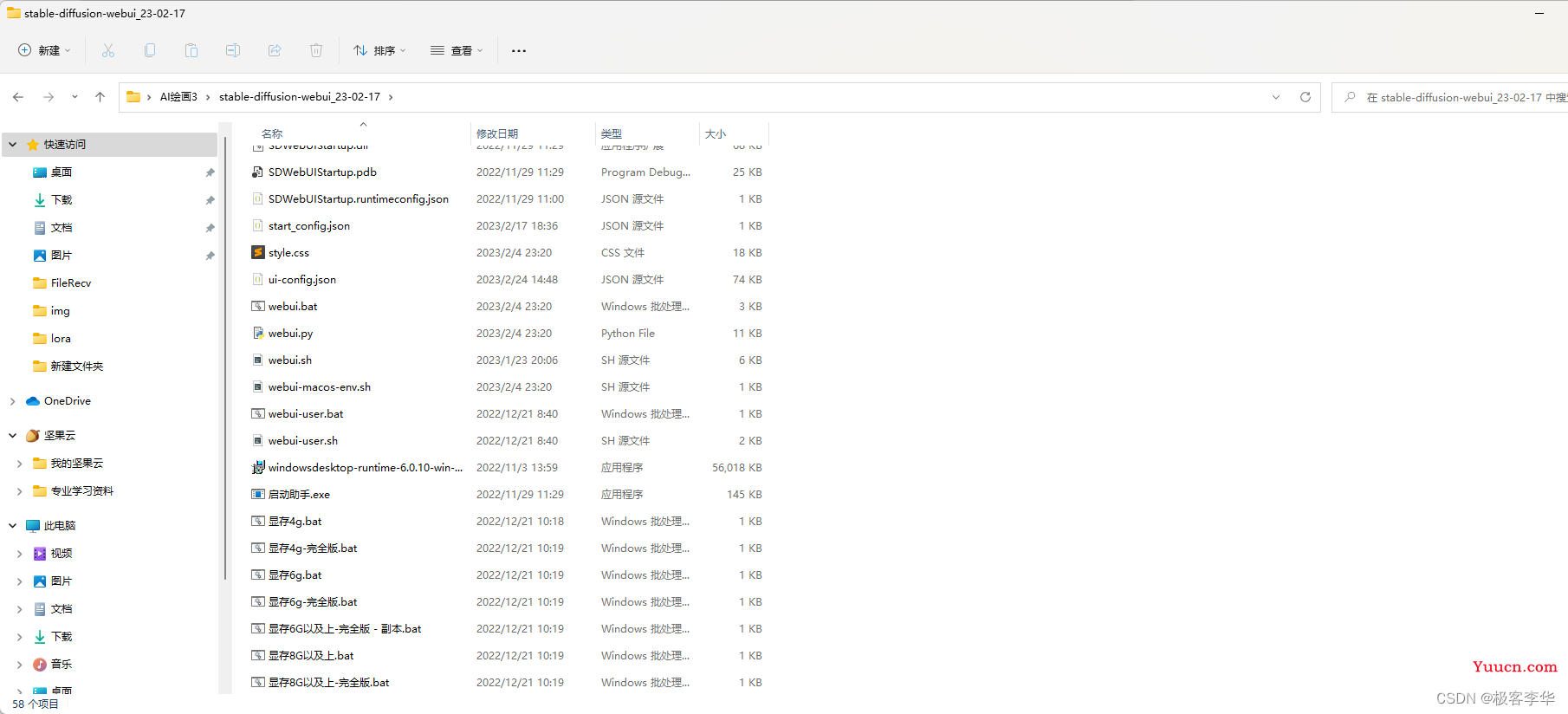Sort by 大小 column header
The image size is (1568, 714).
pos(716,133)
